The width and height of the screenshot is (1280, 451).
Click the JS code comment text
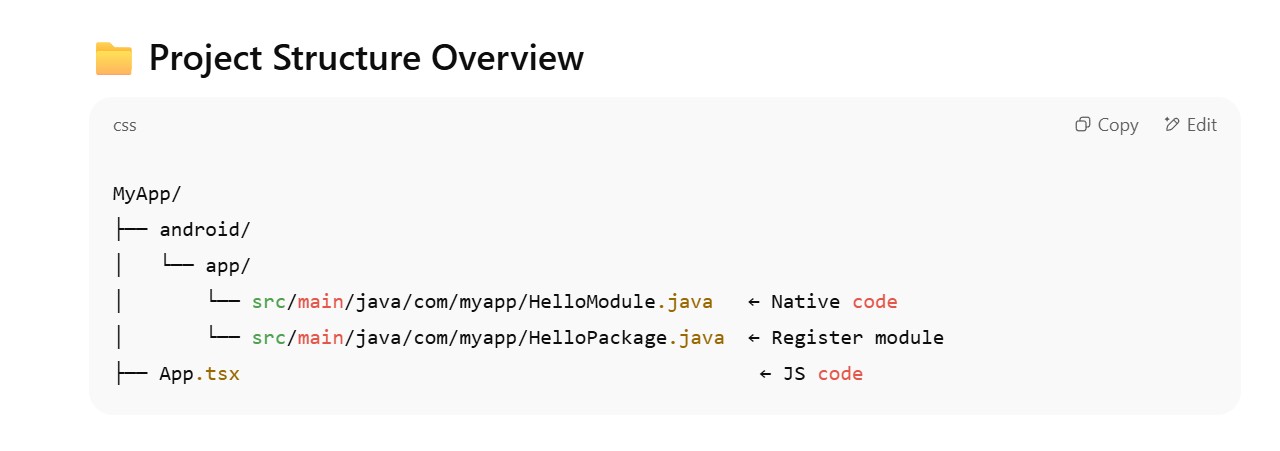[822, 374]
